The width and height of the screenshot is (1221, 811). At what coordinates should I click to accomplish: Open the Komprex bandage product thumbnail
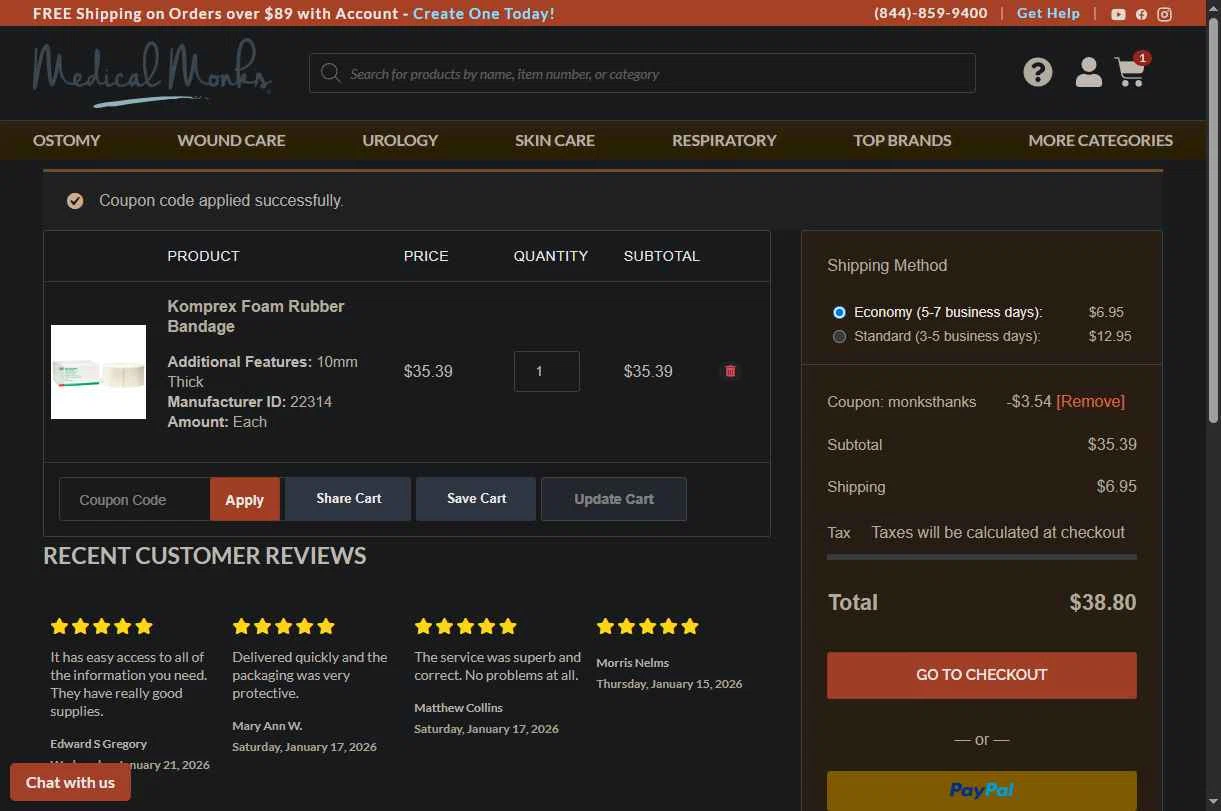98,372
